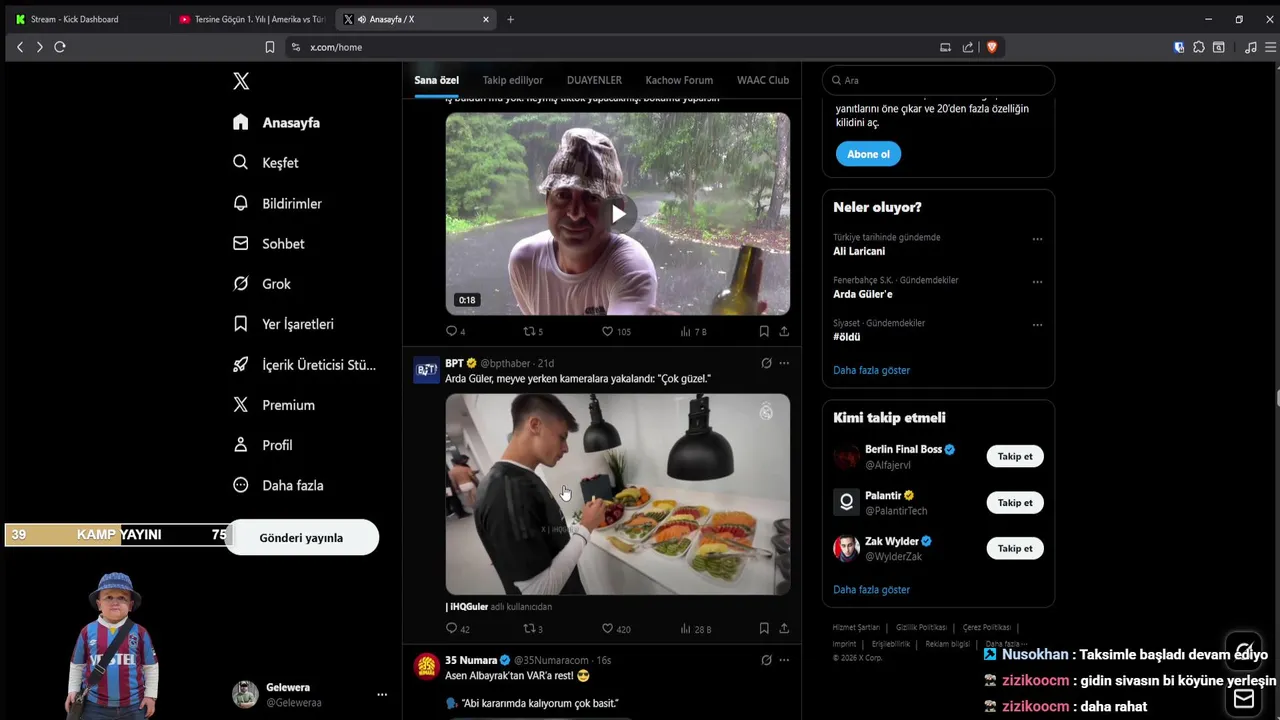Follow Zak Wylder

point(1015,548)
